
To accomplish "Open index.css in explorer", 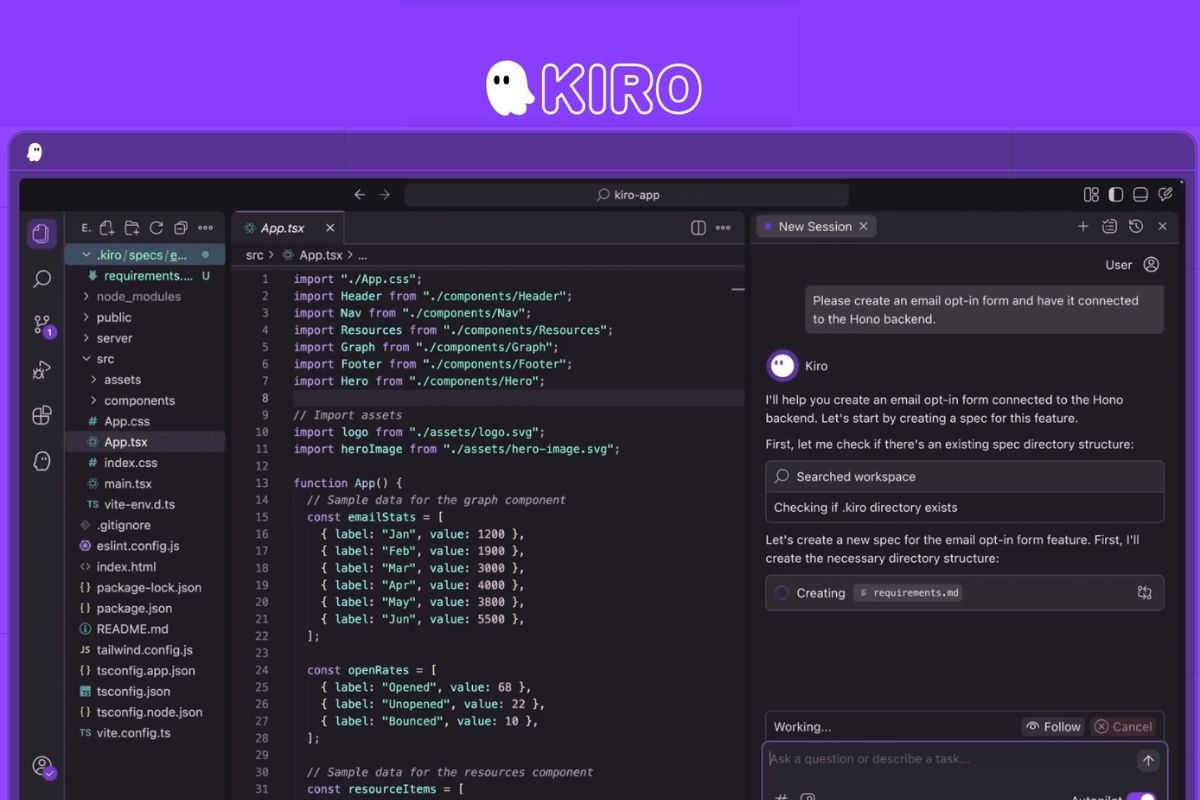I will 145,463.
